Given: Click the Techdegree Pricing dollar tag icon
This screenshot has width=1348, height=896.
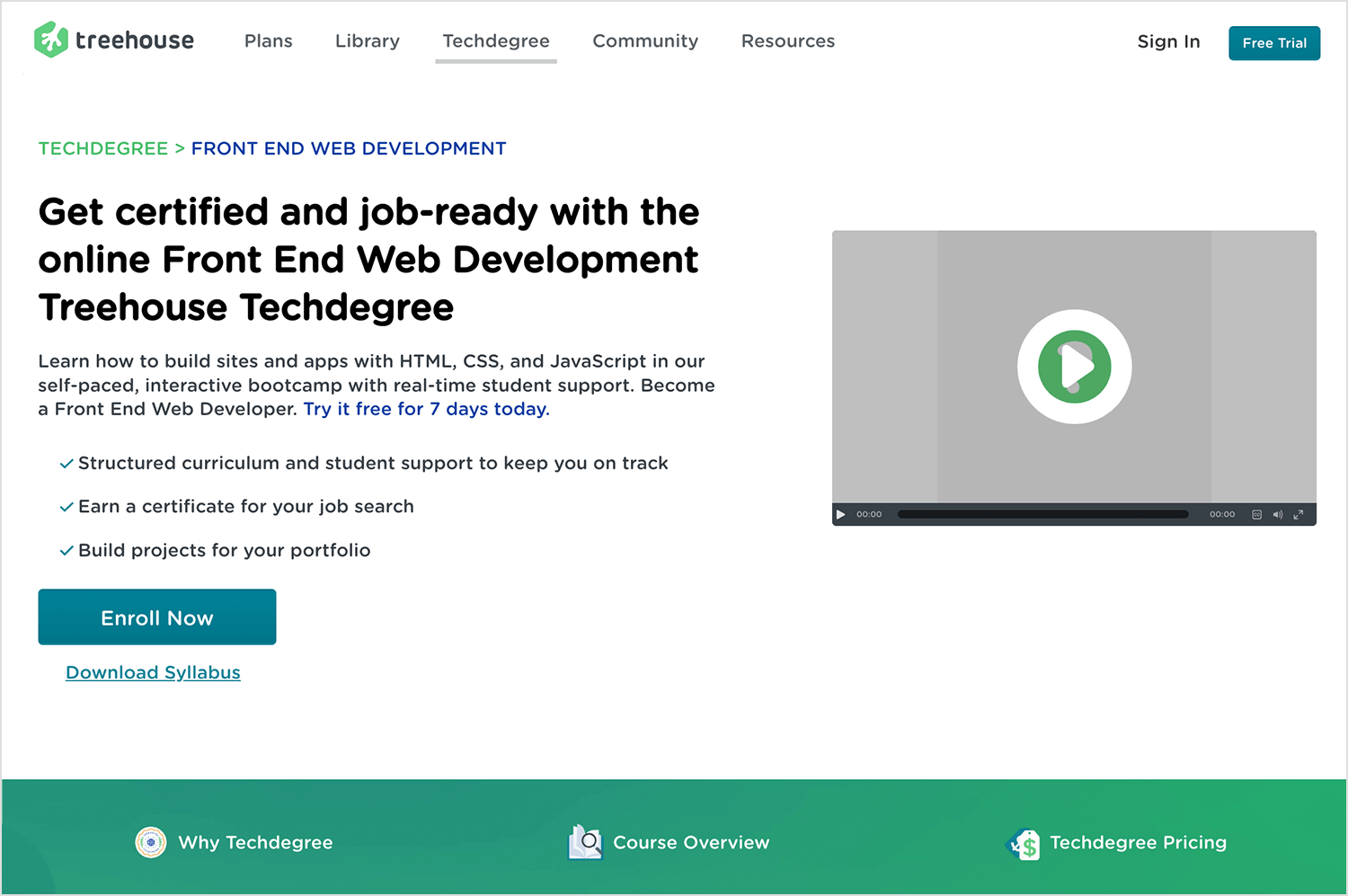Looking at the screenshot, I should (1024, 844).
